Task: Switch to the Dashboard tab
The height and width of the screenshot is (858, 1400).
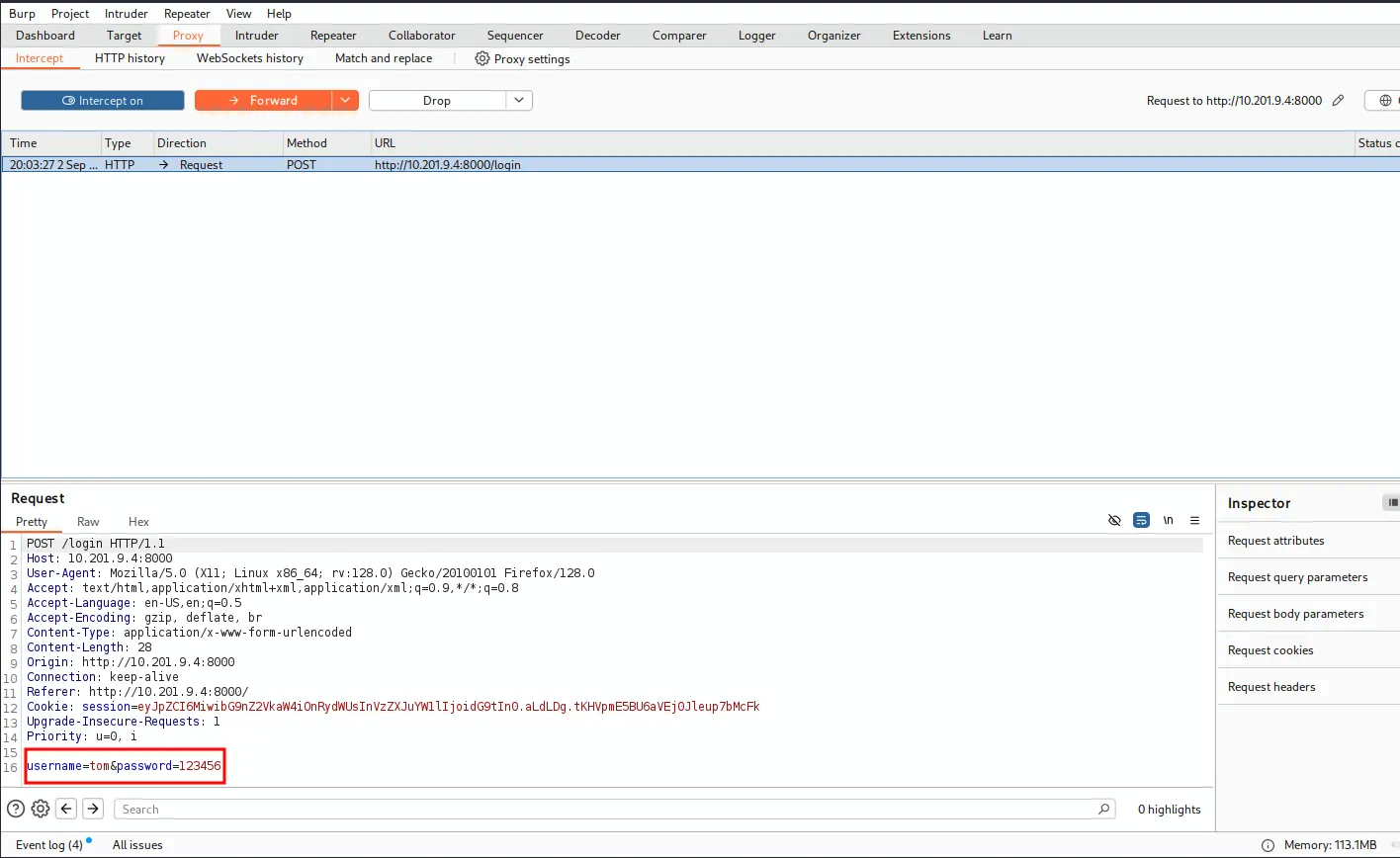Action: (45, 35)
